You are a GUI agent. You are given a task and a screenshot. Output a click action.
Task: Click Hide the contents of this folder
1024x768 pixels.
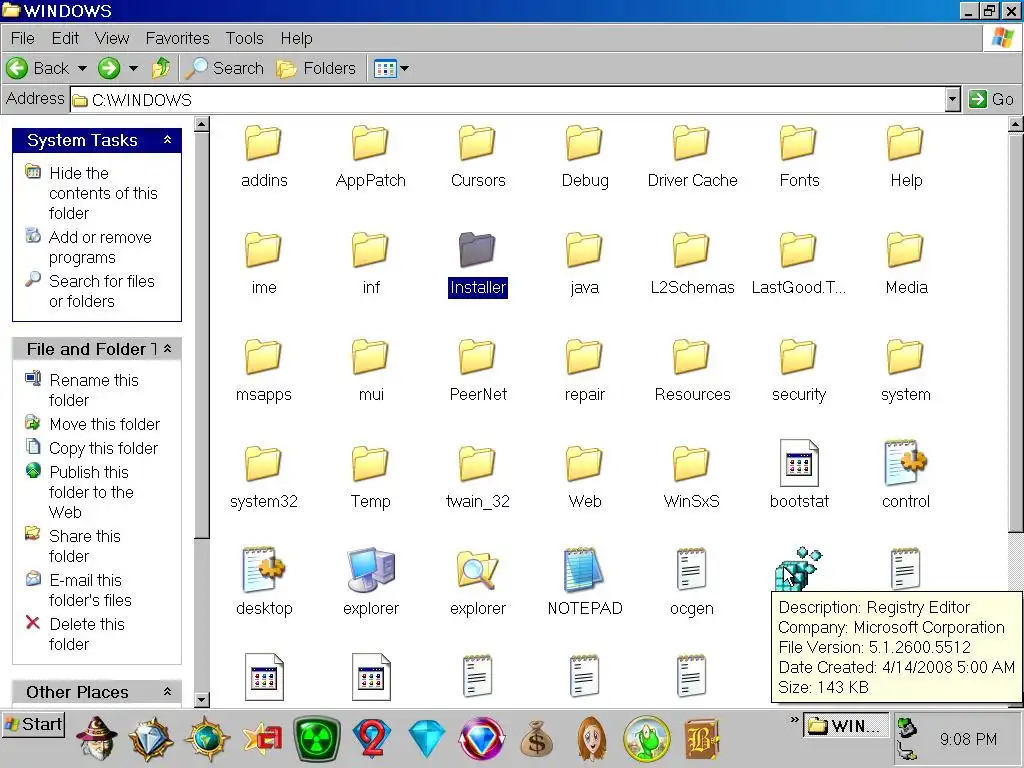103,193
